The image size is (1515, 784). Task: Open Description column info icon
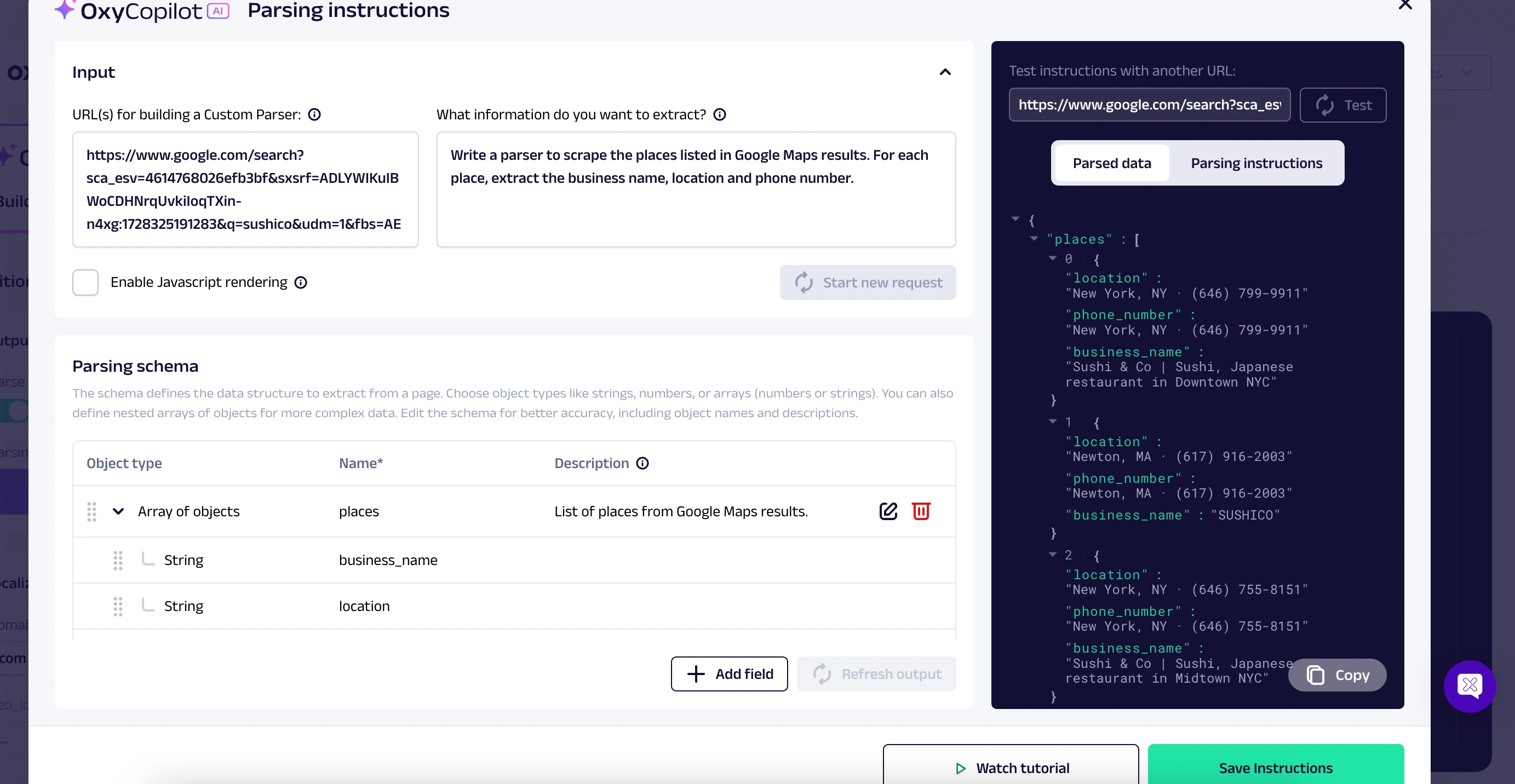(x=643, y=463)
